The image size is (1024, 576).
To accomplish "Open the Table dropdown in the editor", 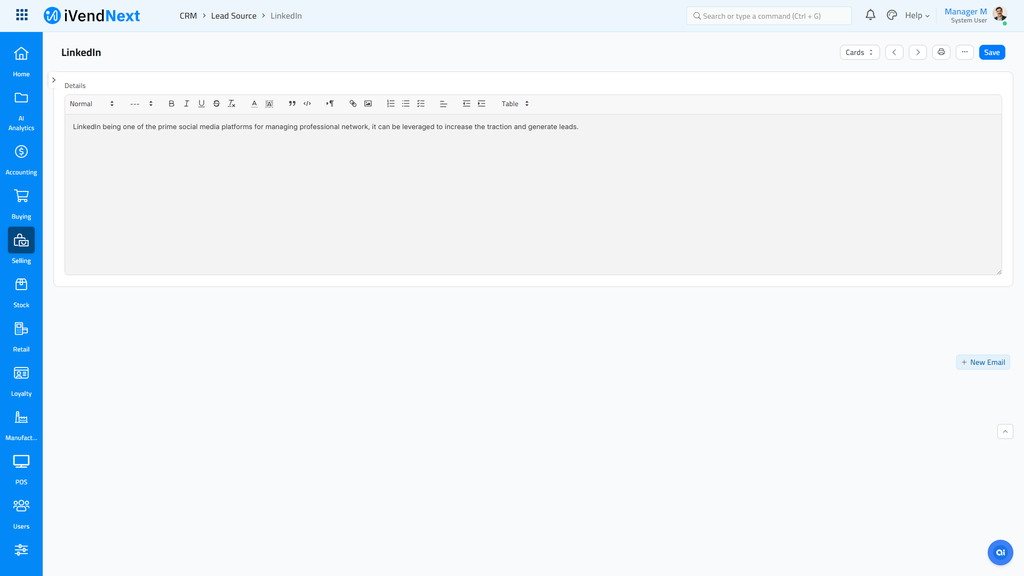I will (x=515, y=104).
